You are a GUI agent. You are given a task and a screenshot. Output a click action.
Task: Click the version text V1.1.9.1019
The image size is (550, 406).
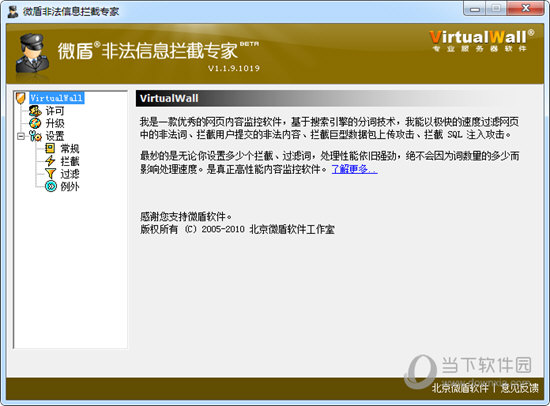pyautogui.click(x=234, y=68)
